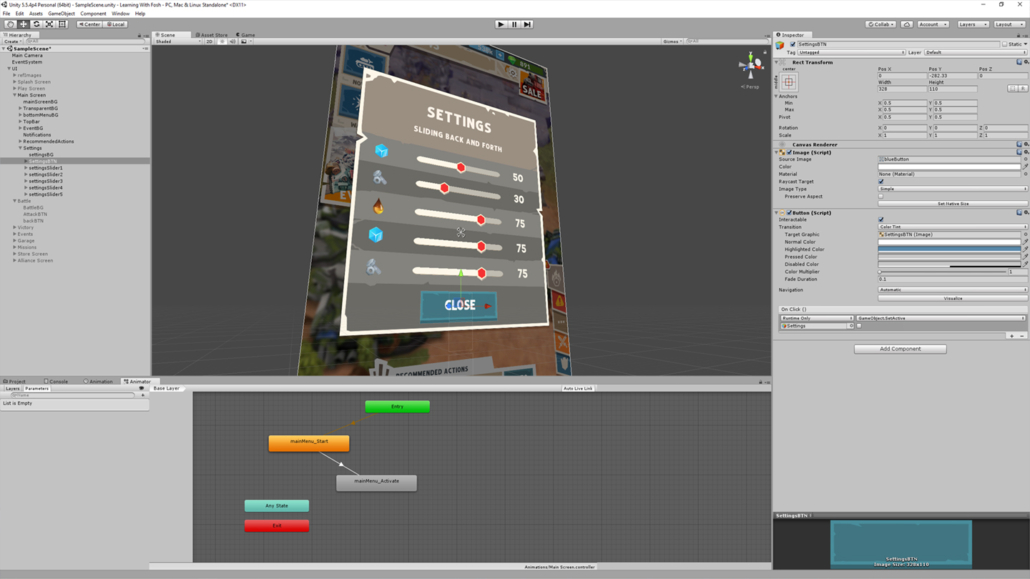Screen dimensions: 1030x579
Task: Toggle SetActive boolean checkbox in On Click
Action: click(x=859, y=326)
